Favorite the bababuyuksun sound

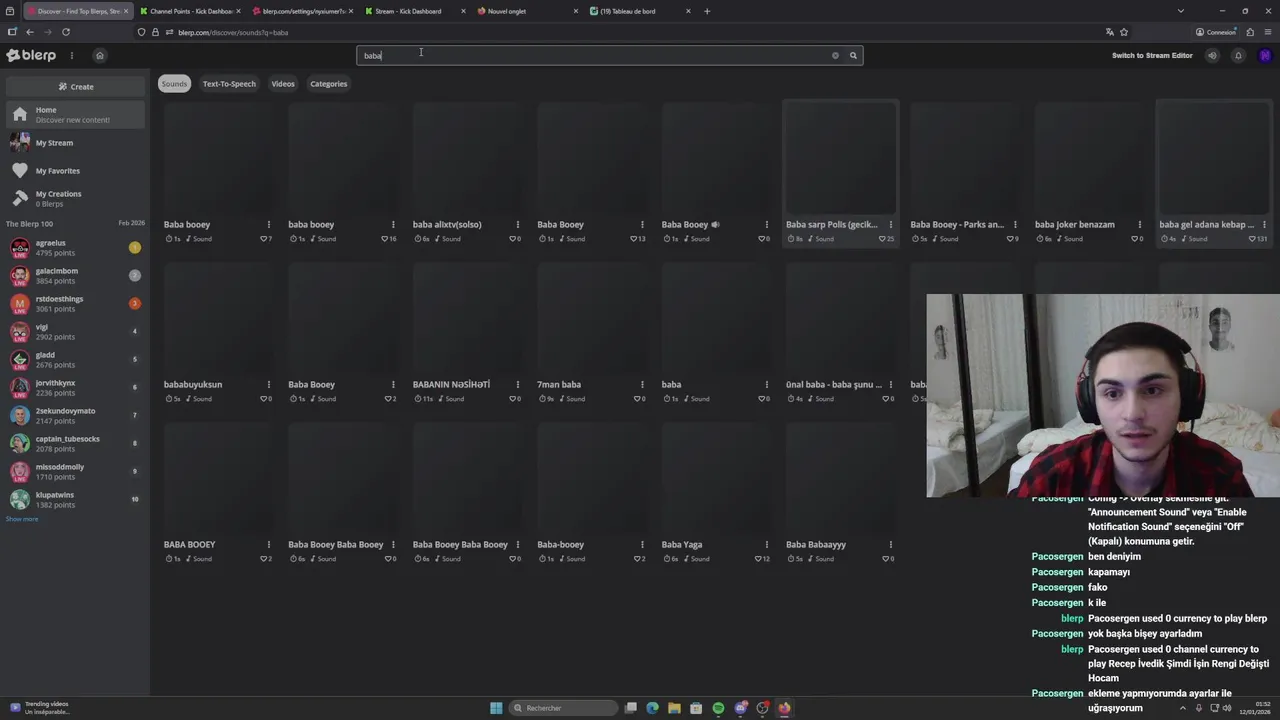tap(263, 399)
